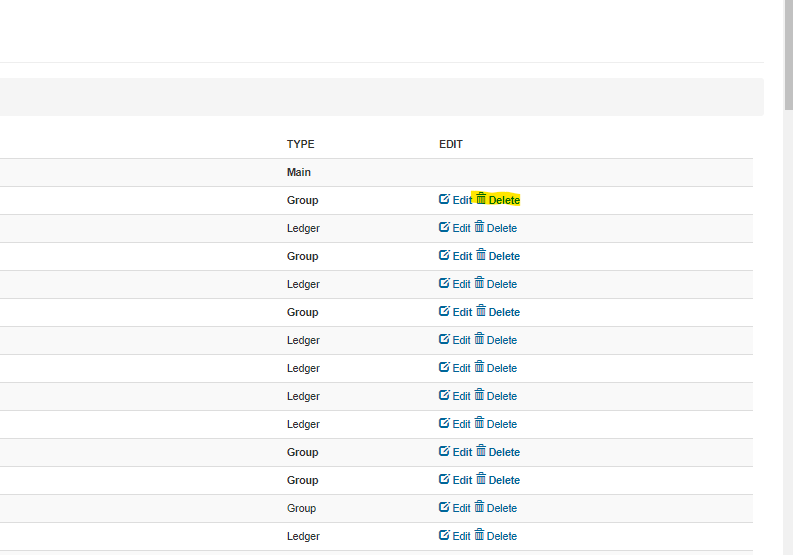This screenshot has height=555, width=793.
Task: Click the TYPE column header
Action: (300, 144)
